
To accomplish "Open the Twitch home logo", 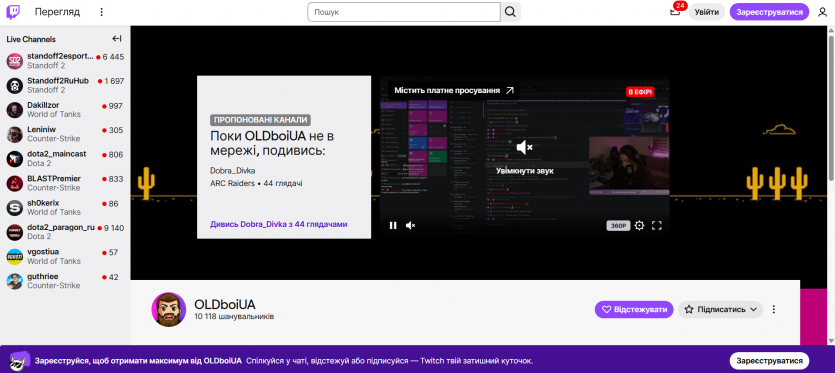I will pos(13,12).
